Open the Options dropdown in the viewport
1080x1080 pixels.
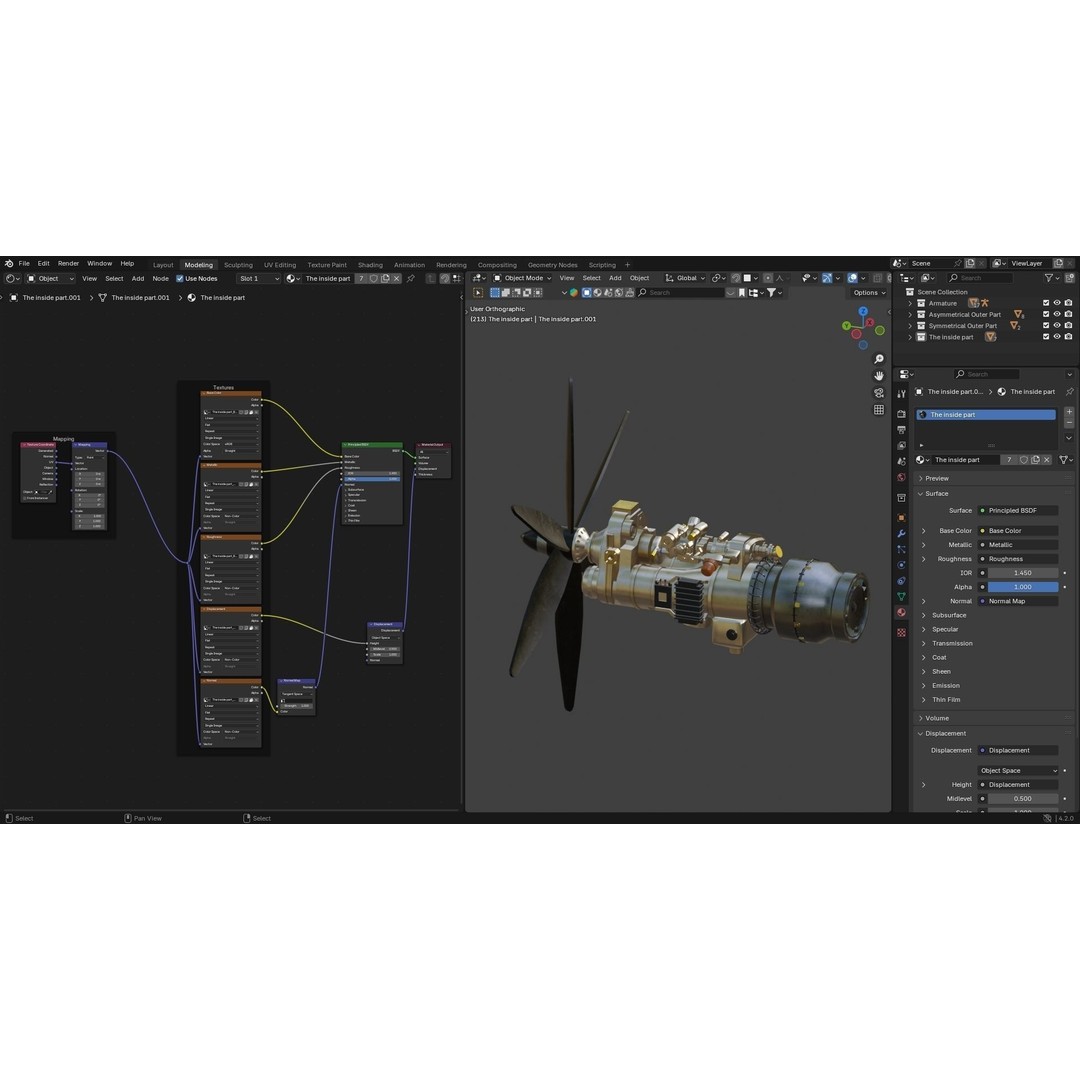pos(869,293)
